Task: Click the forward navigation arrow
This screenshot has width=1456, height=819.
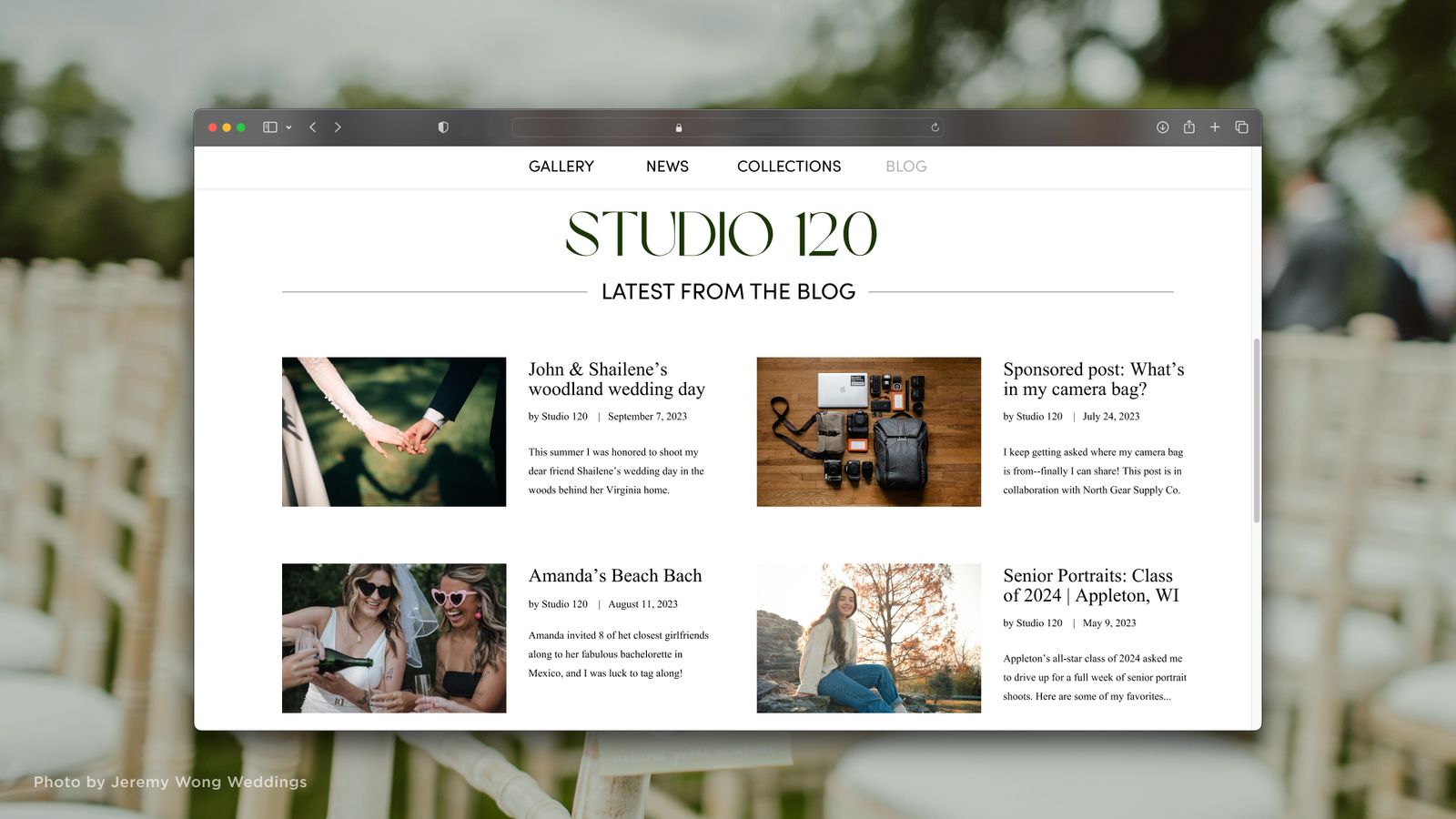Action: pyautogui.click(x=338, y=127)
